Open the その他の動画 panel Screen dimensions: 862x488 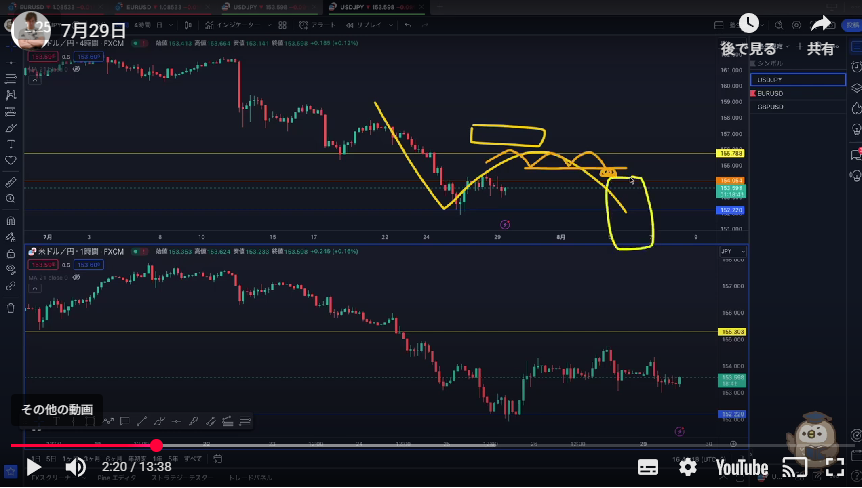(57, 409)
